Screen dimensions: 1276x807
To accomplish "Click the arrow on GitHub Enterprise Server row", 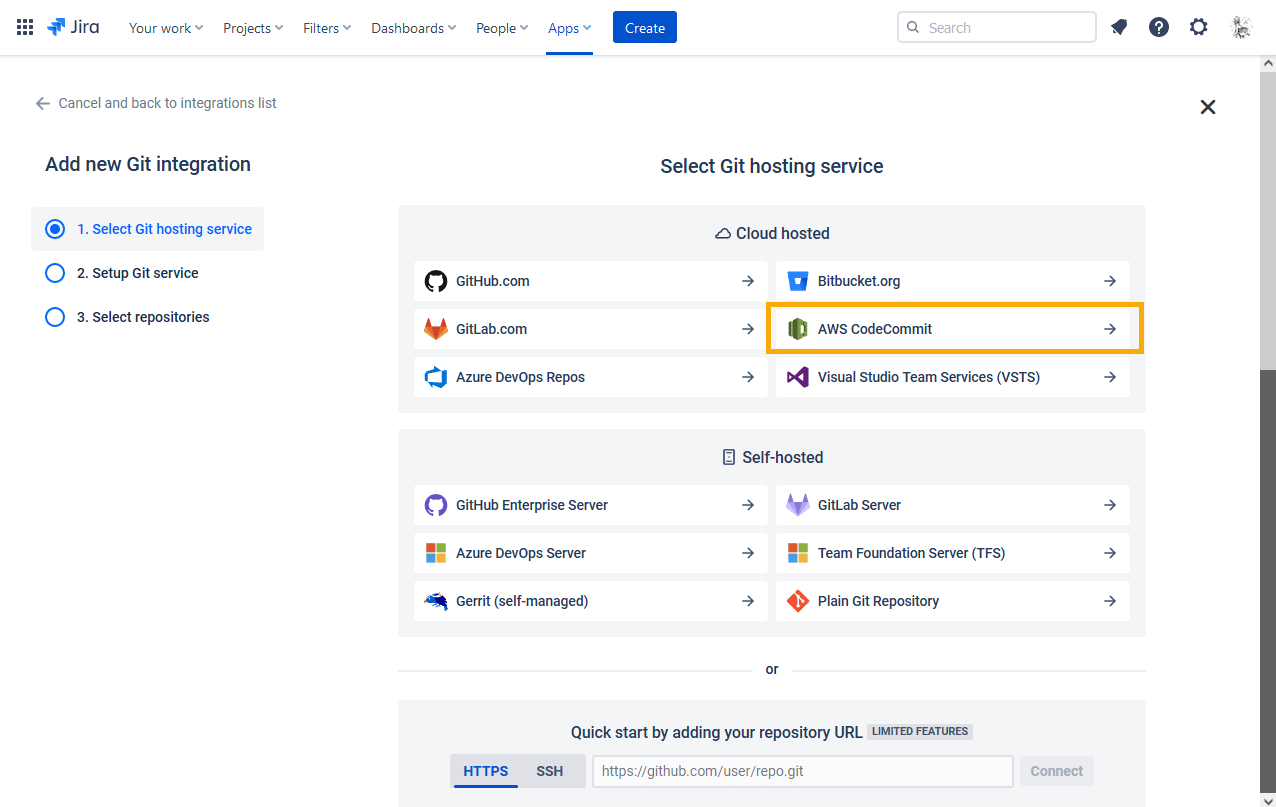I will pos(748,505).
